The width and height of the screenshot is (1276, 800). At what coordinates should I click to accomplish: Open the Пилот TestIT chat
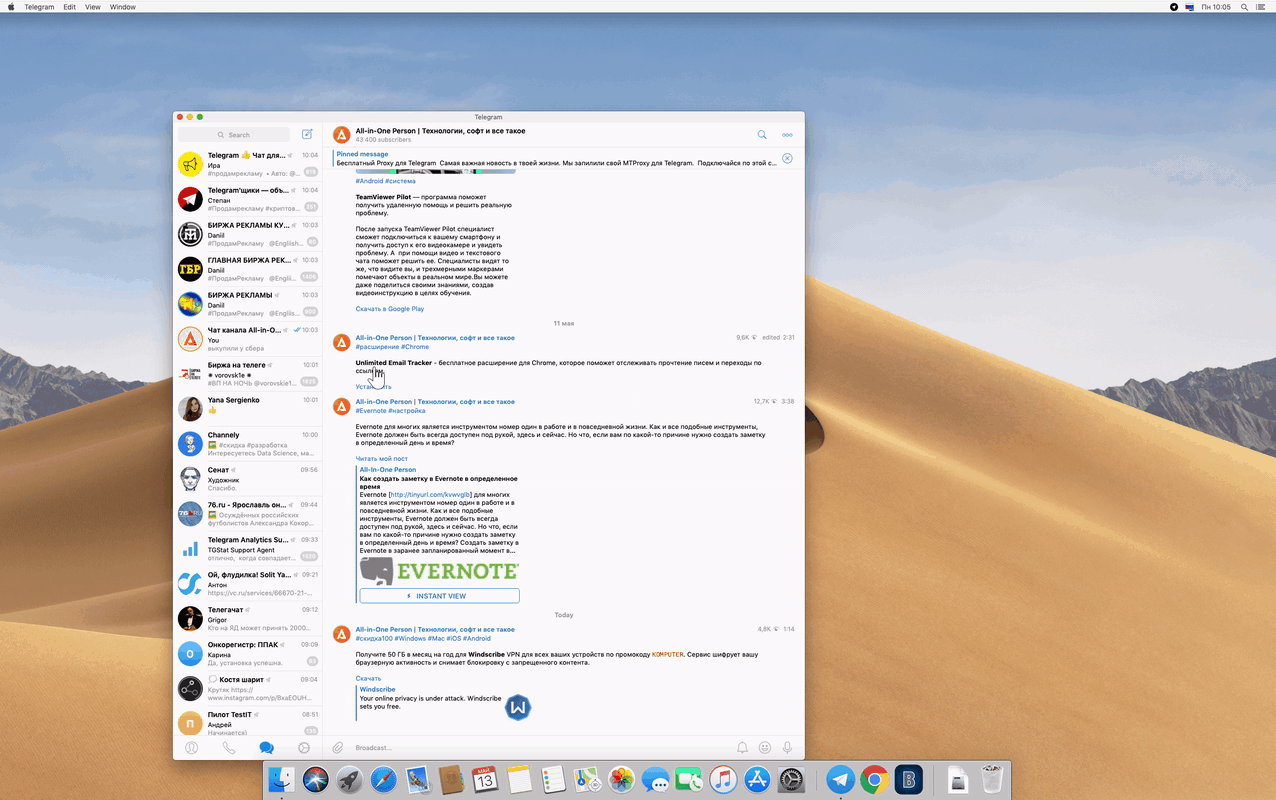click(x=248, y=722)
